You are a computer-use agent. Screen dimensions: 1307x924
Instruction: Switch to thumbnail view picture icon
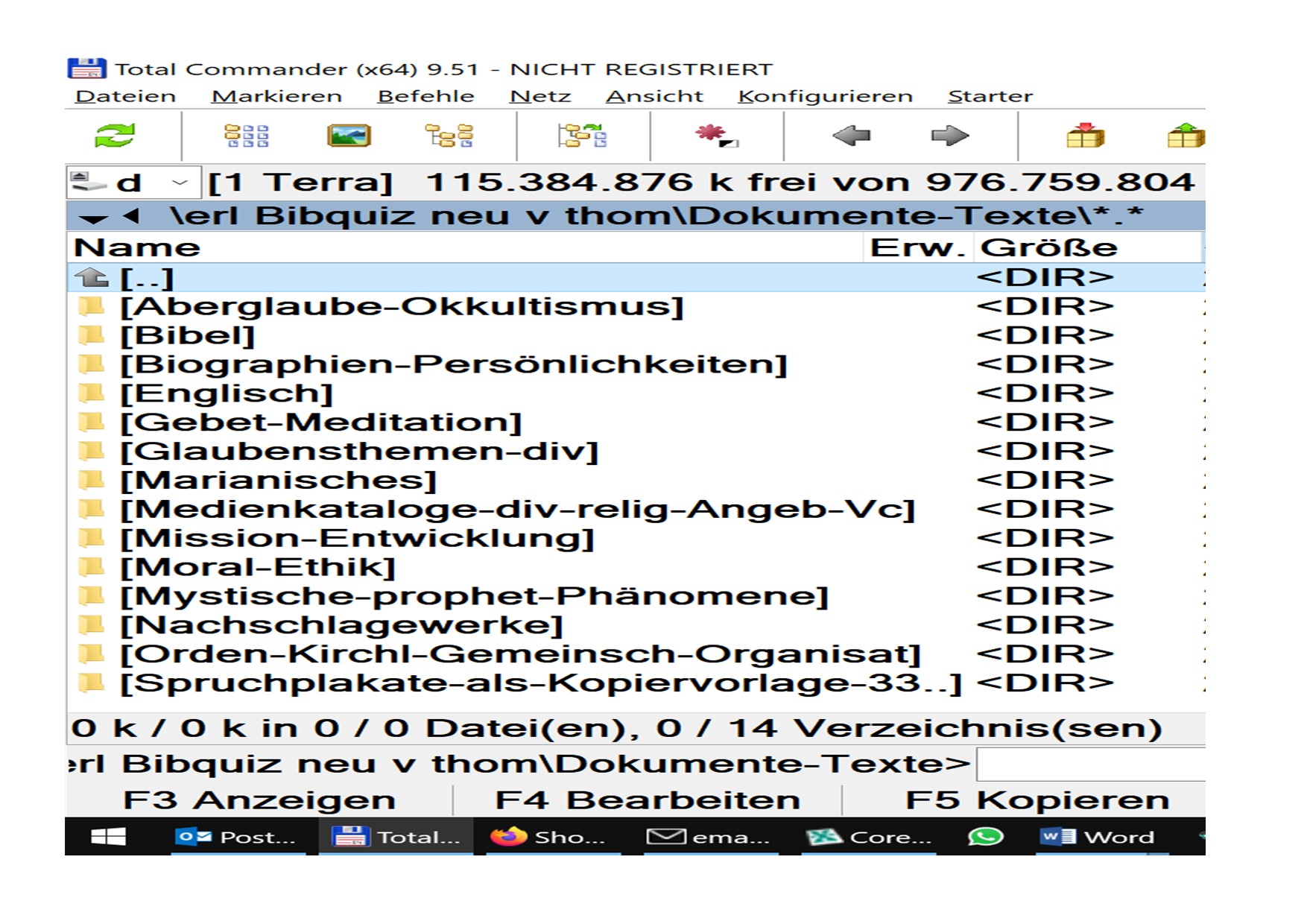349,136
